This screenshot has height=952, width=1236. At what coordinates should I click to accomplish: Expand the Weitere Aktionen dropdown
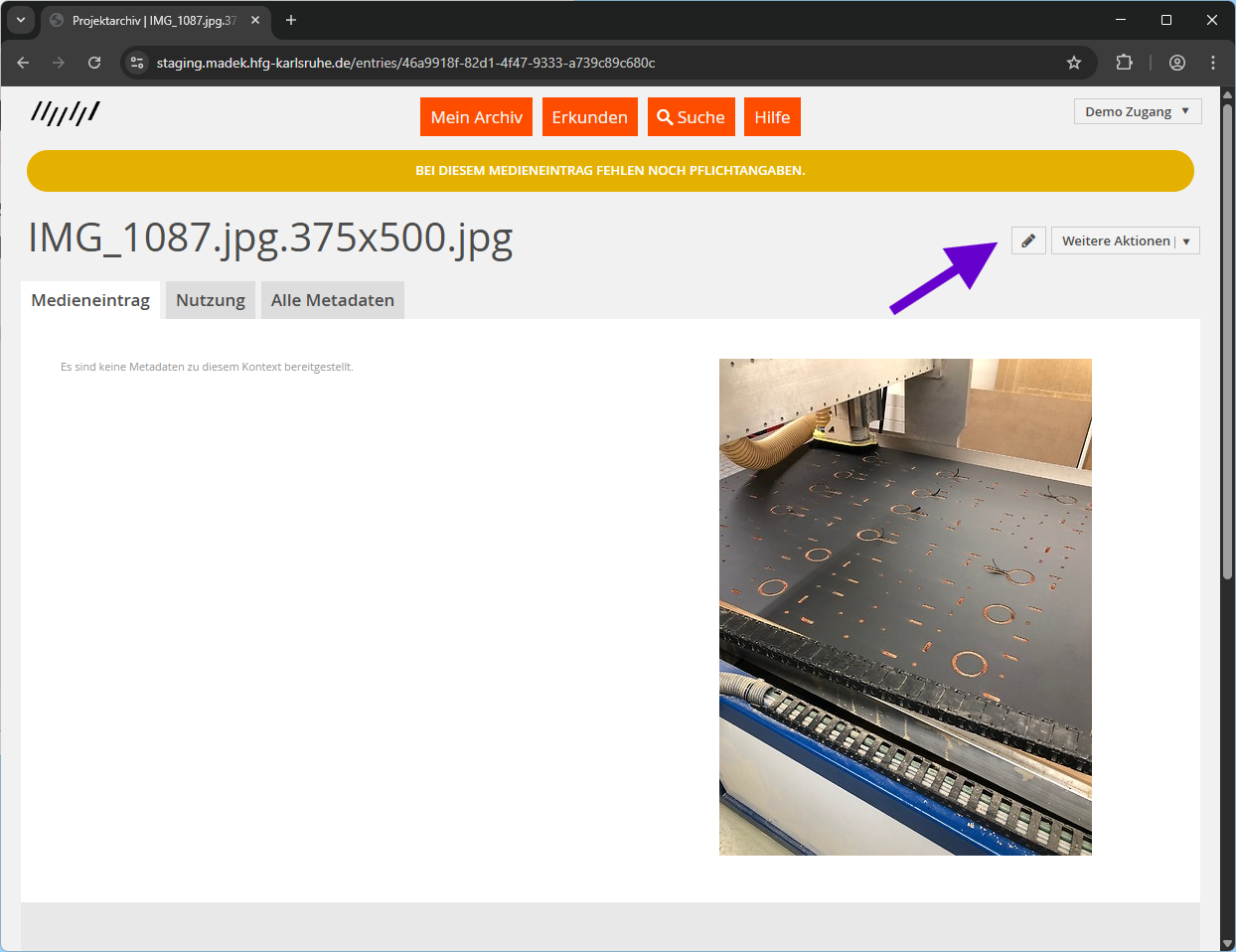(x=1125, y=240)
